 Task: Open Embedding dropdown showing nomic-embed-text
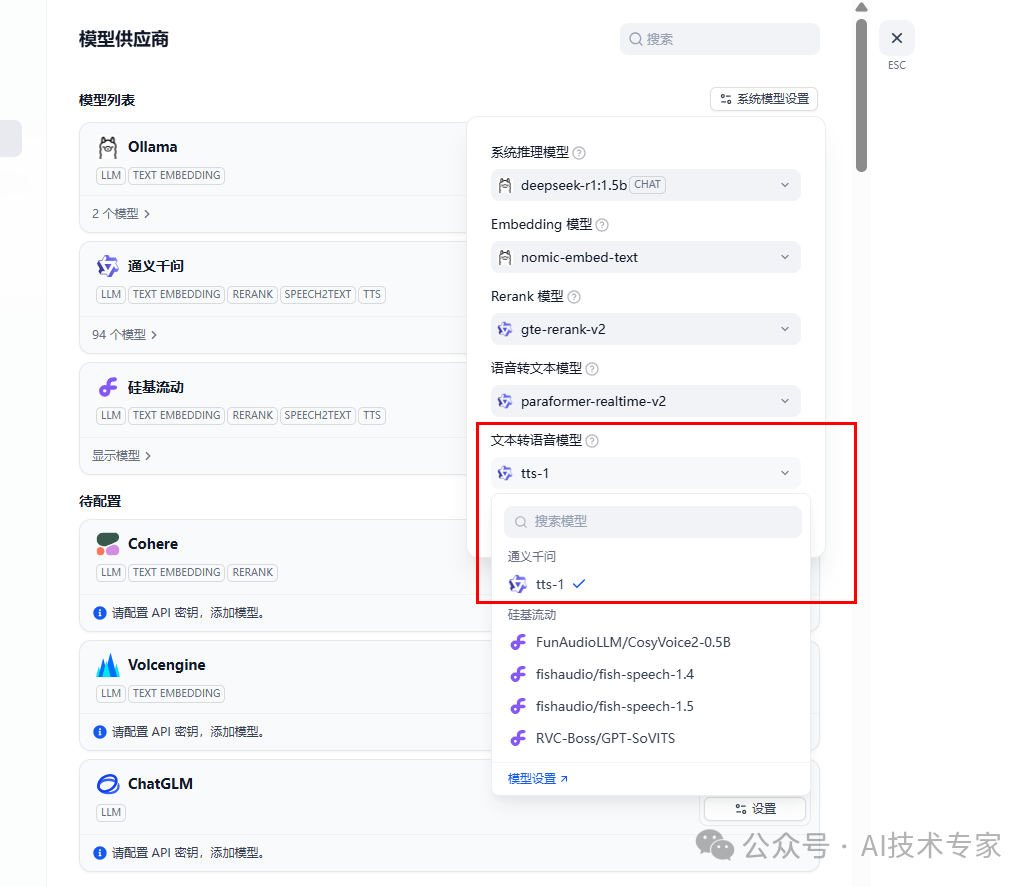(646, 257)
